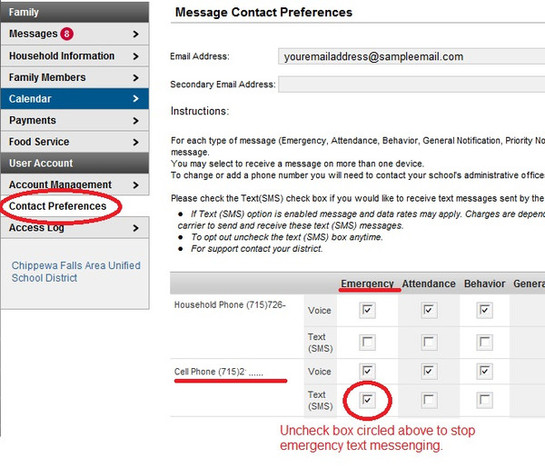Screen dimensions: 545x468
Task: Click the Payments arrow icon
Action: pyautogui.click(x=136, y=121)
